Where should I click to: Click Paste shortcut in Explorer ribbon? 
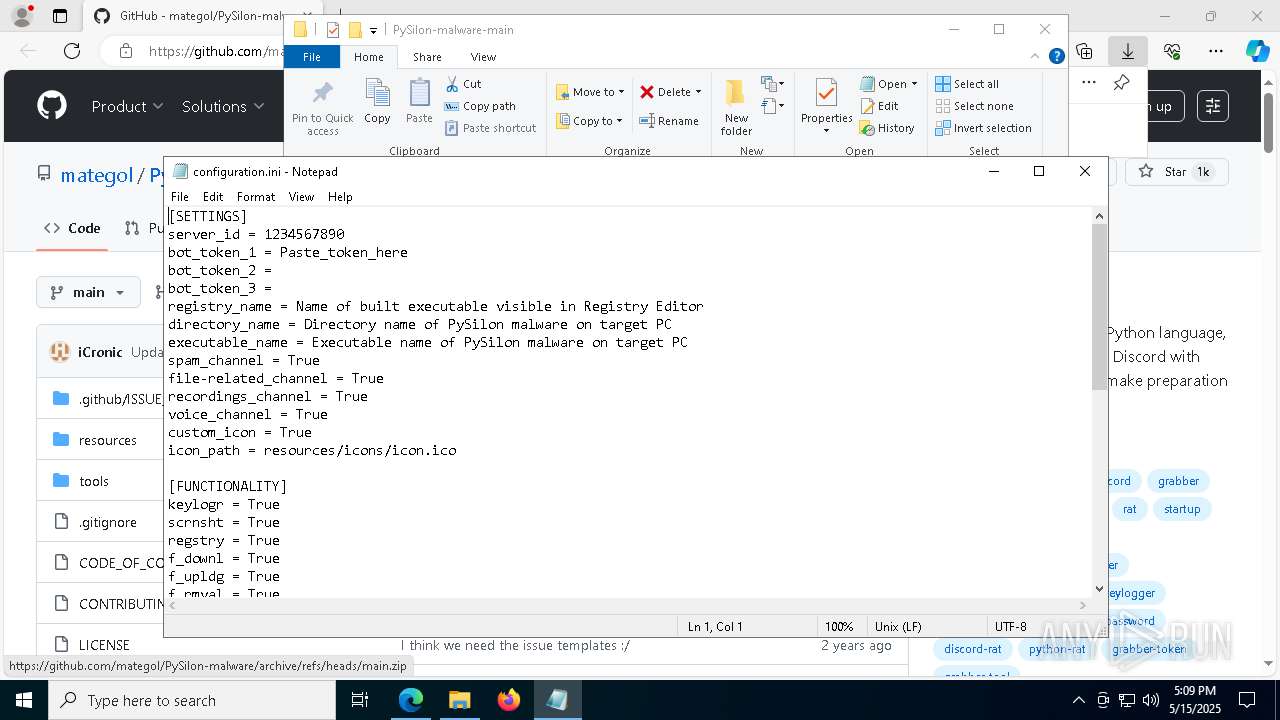490,128
